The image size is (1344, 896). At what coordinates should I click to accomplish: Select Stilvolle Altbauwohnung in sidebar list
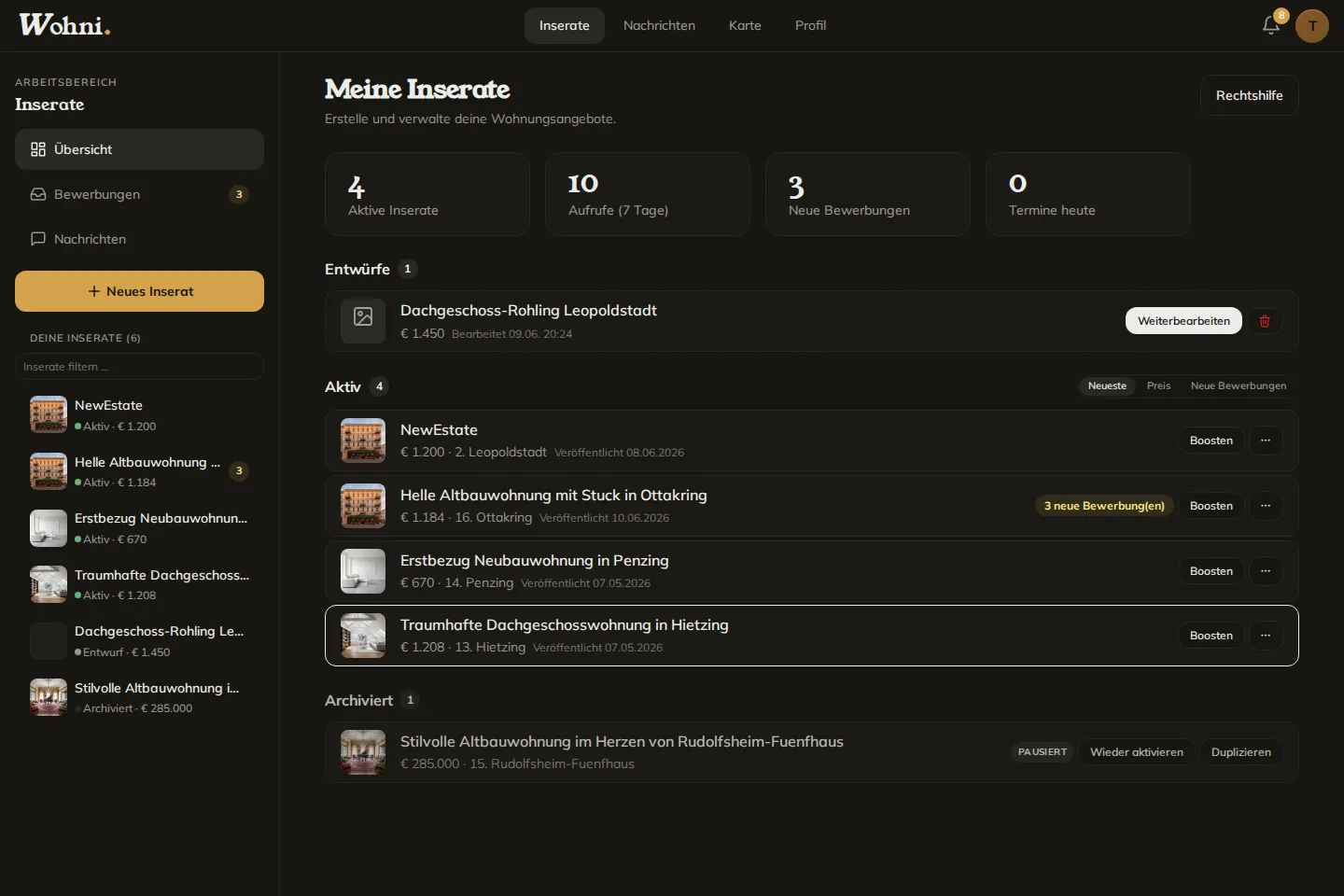[x=139, y=697]
